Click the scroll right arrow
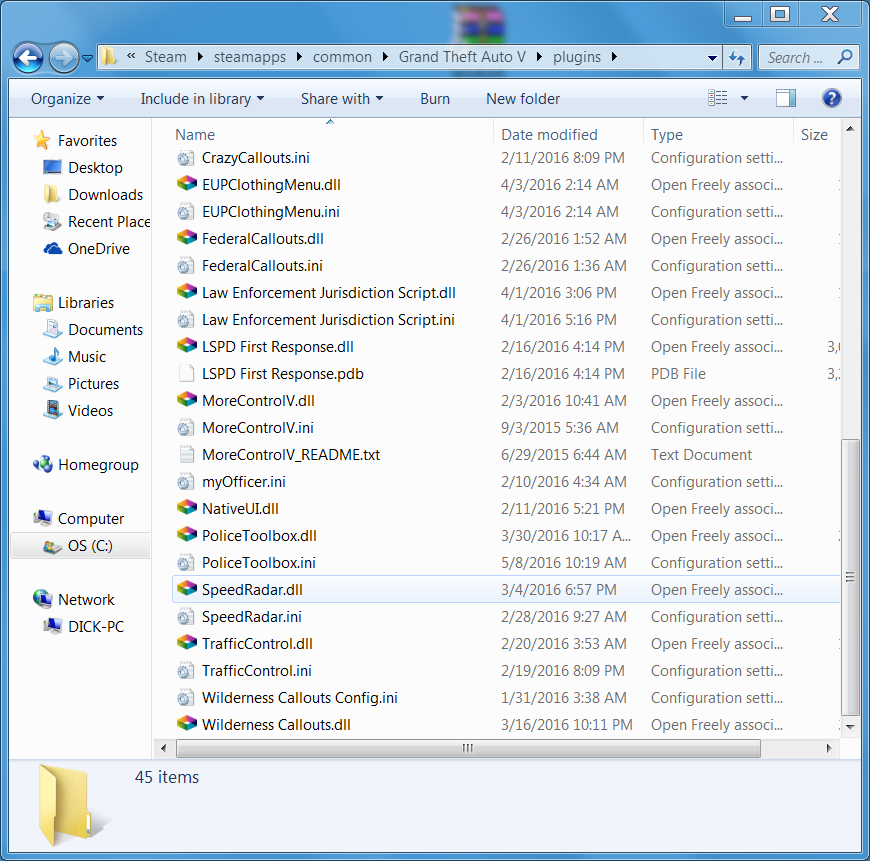Image resolution: width=870 pixels, height=861 pixels. pyautogui.click(x=829, y=748)
